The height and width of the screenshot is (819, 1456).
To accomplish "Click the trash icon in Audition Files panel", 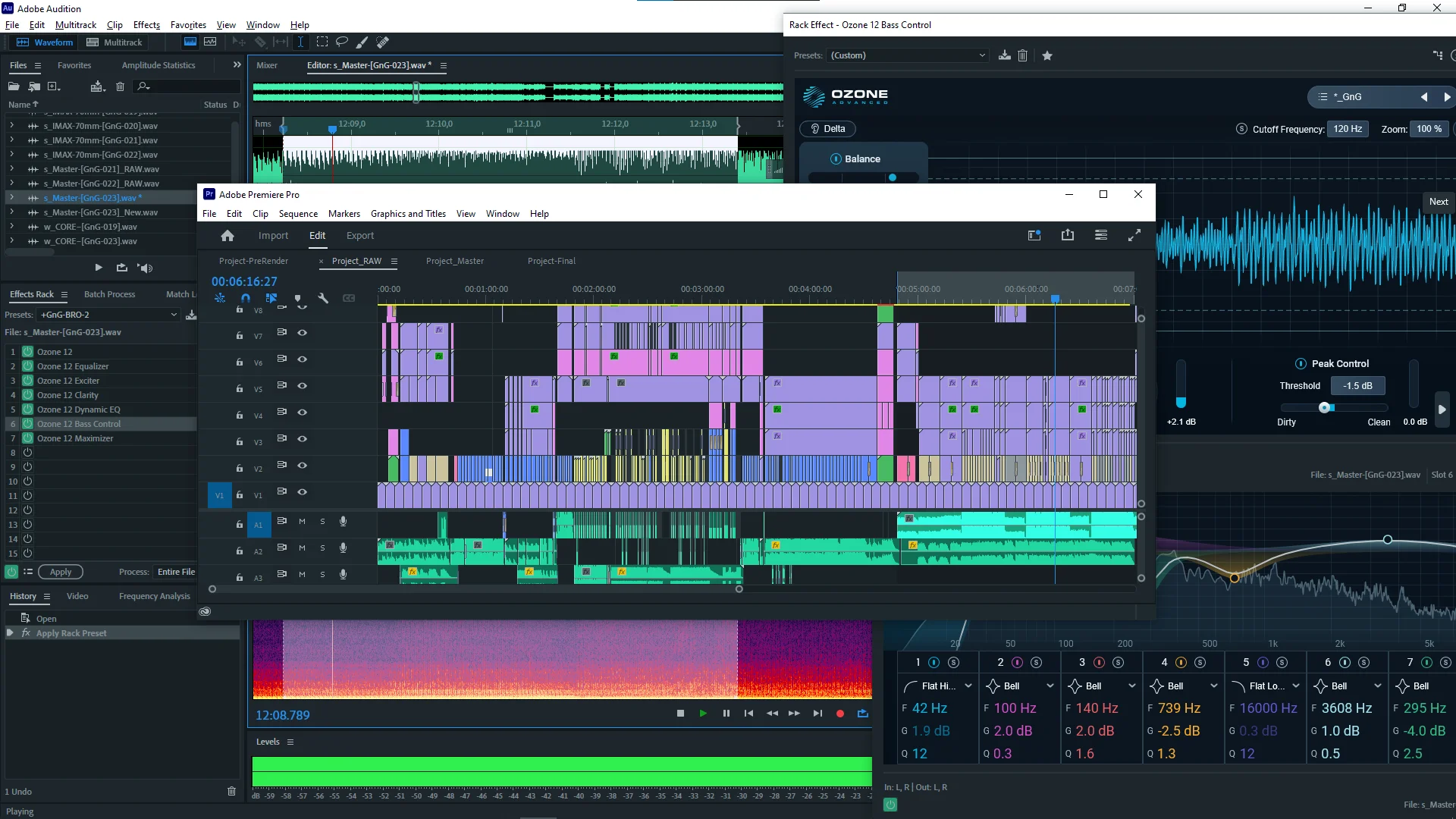I will pyautogui.click(x=120, y=86).
